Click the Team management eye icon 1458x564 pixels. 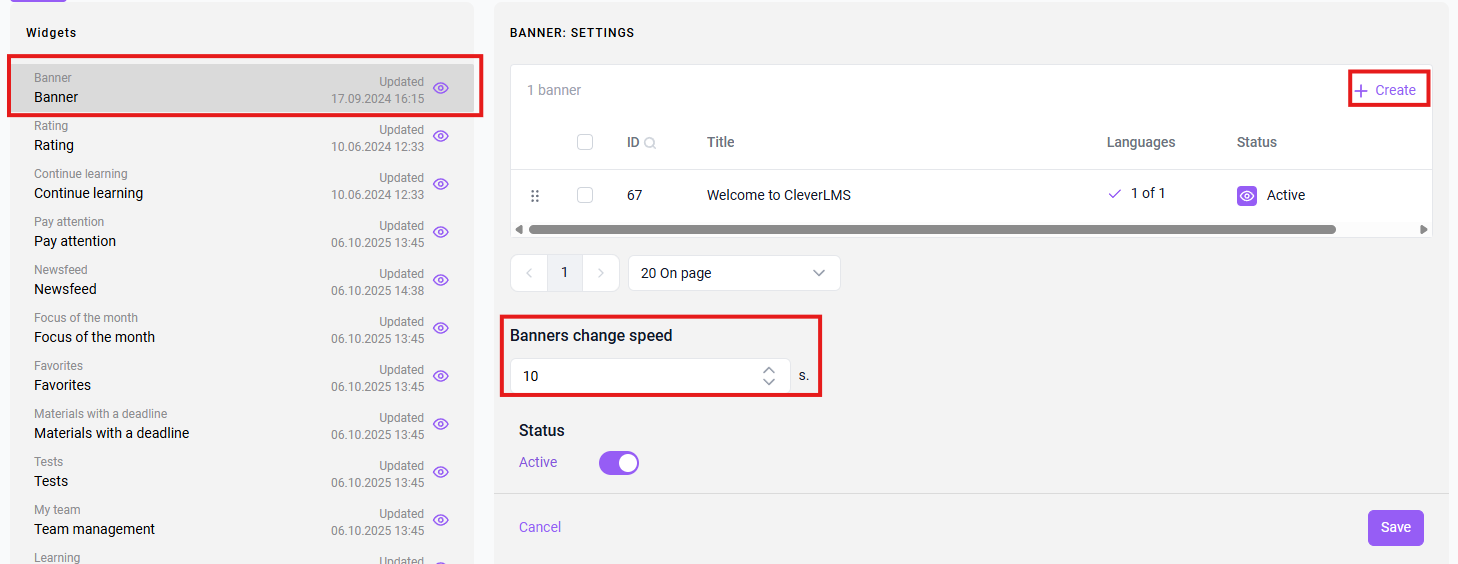pyautogui.click(x=441, y=520)
